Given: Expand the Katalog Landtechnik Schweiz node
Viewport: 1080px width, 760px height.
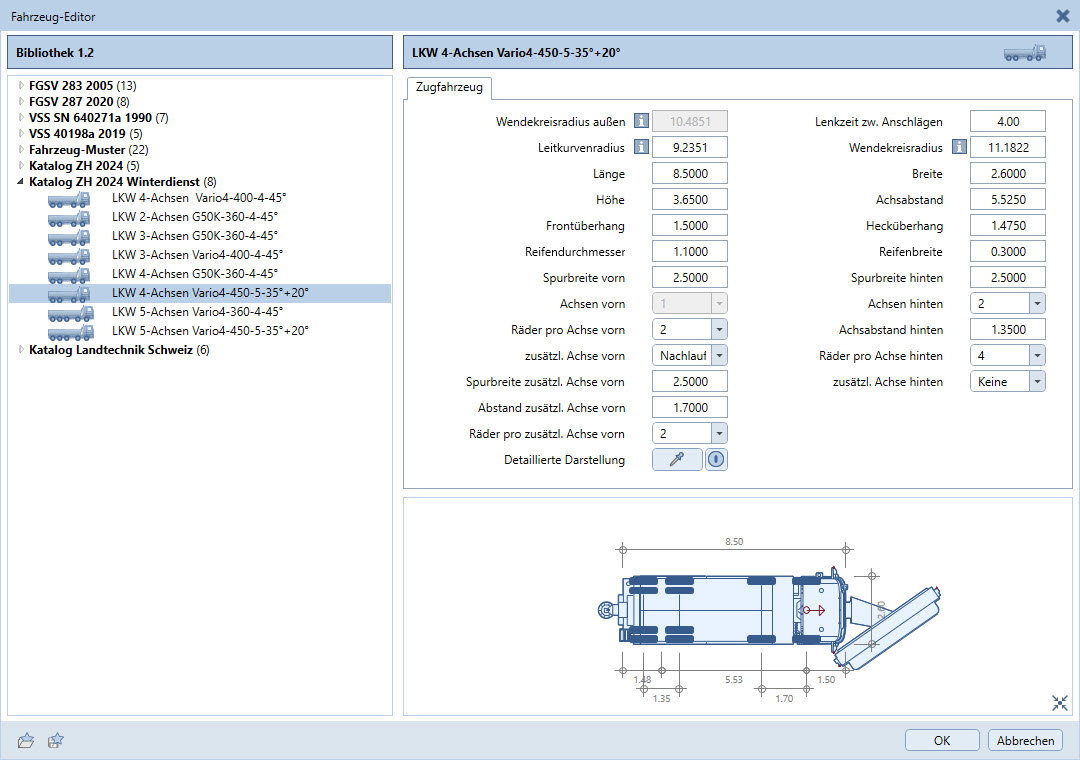Looking at the screenshot, I should [x=21, y=350].
